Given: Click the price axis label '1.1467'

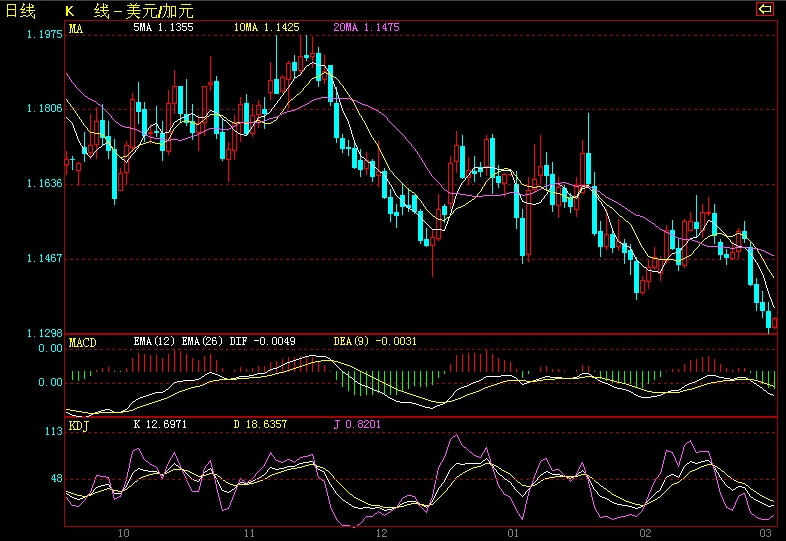Looking at the screenshot, I should tap(44, 258).
